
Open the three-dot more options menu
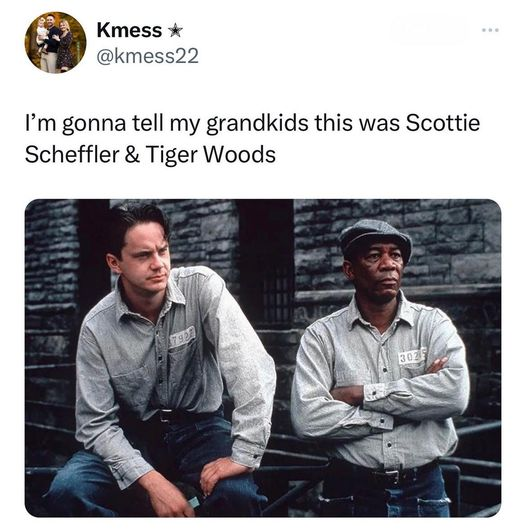[490, 30]
